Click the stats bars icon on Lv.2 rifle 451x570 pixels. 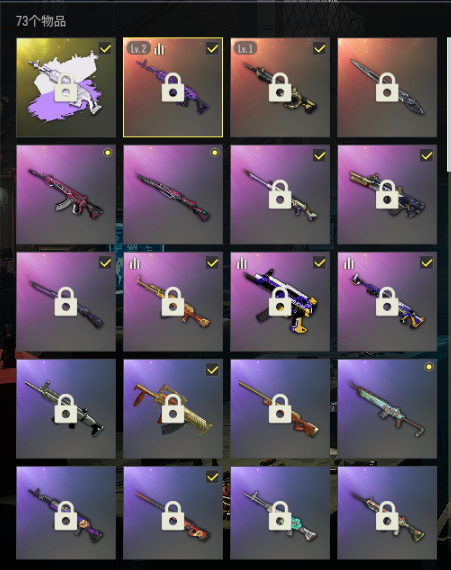[159, 48]
